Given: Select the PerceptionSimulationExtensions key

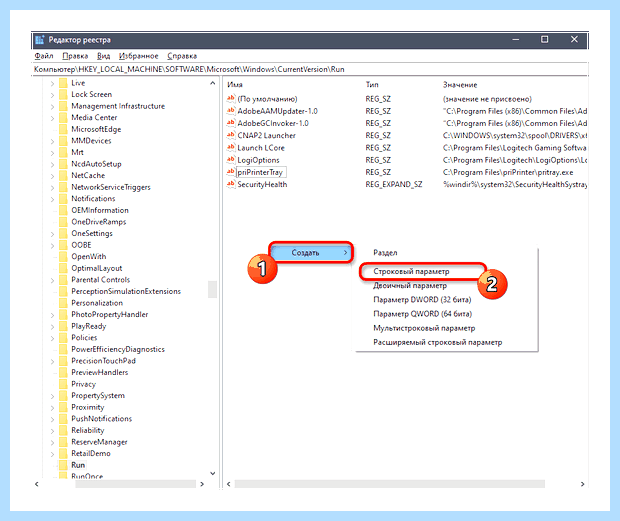Looking at the screenshot, I should click(126, 291).
